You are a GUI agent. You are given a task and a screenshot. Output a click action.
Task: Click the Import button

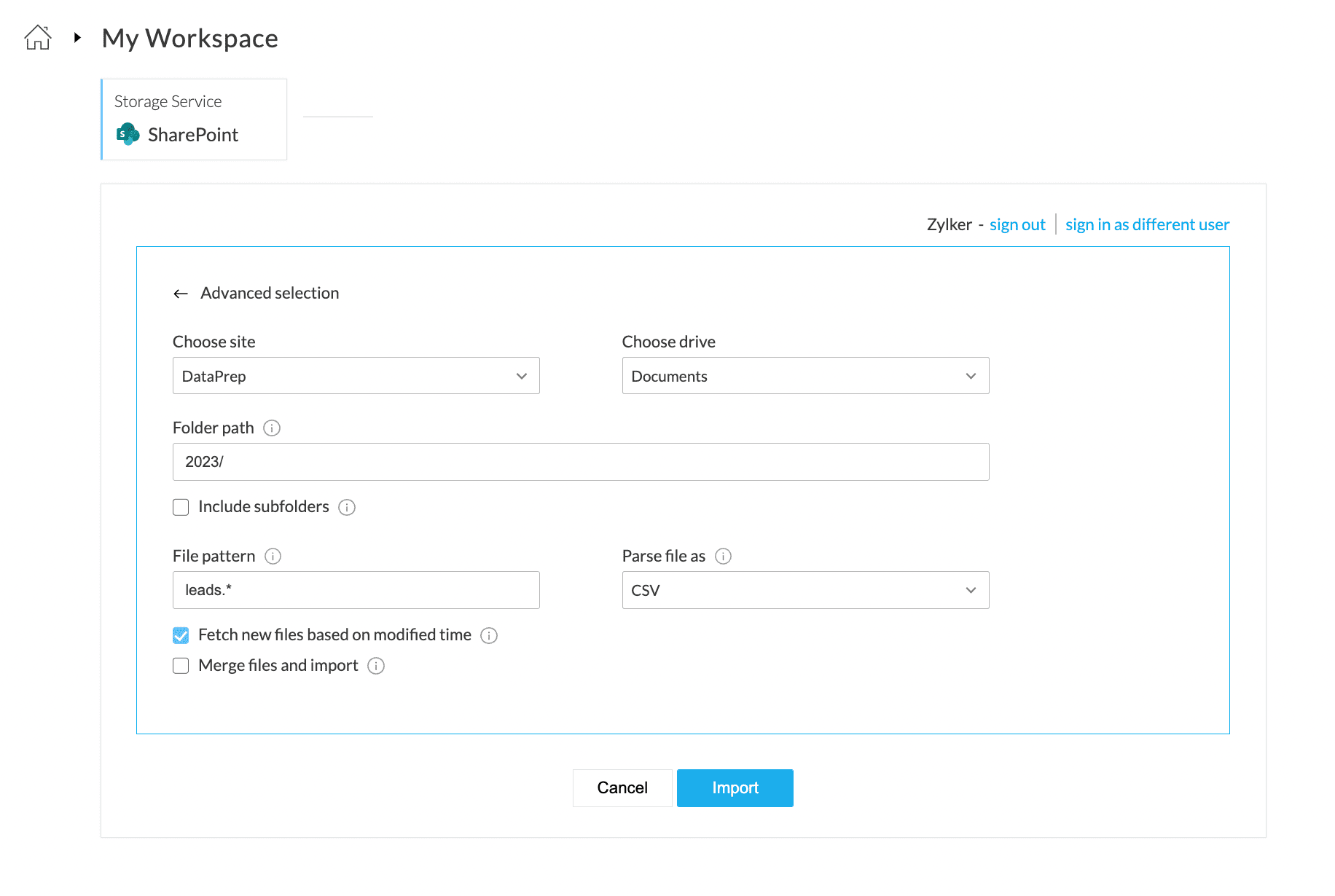click(x=735, y=788)
